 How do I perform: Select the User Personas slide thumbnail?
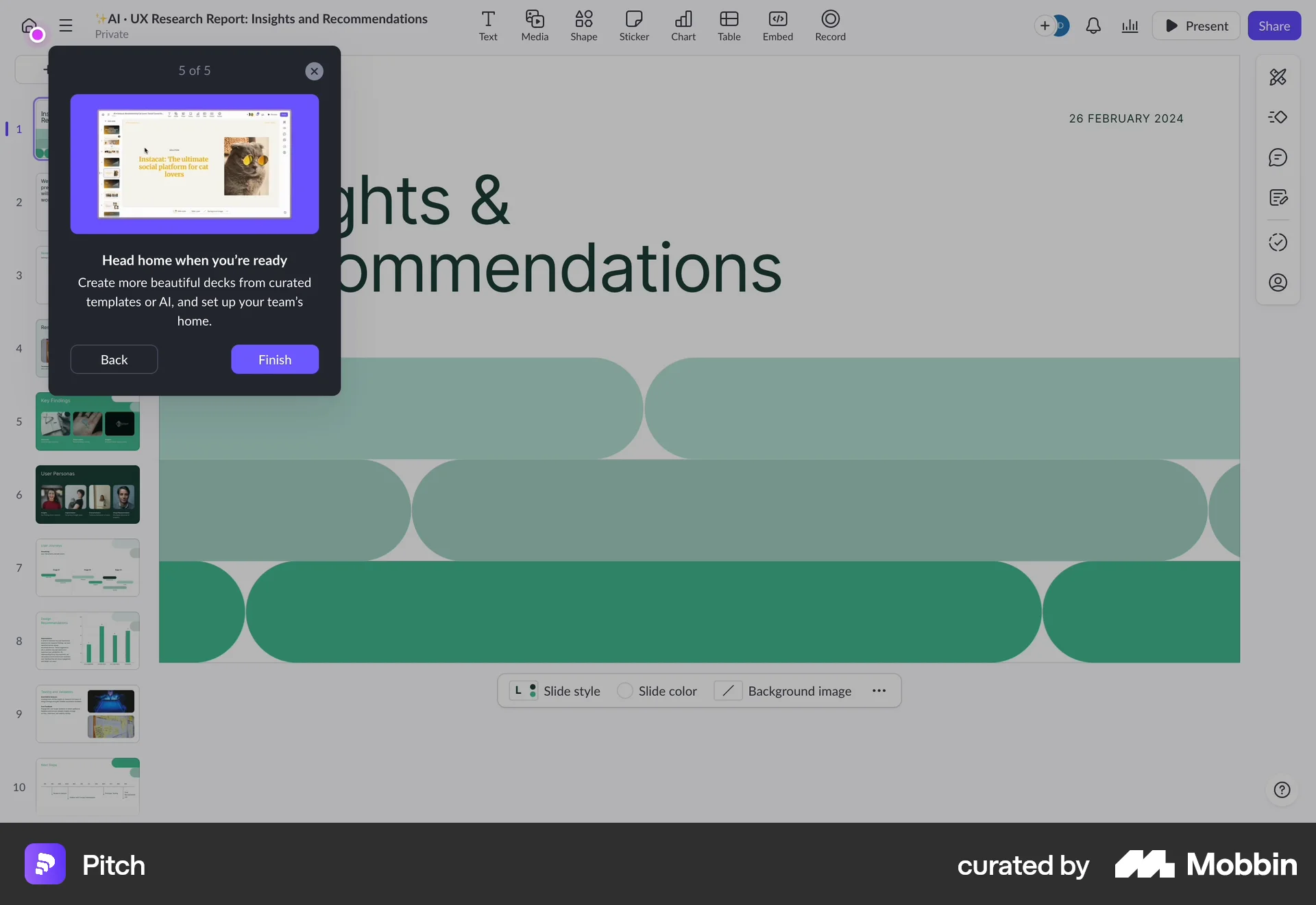(x=88, y=494)
